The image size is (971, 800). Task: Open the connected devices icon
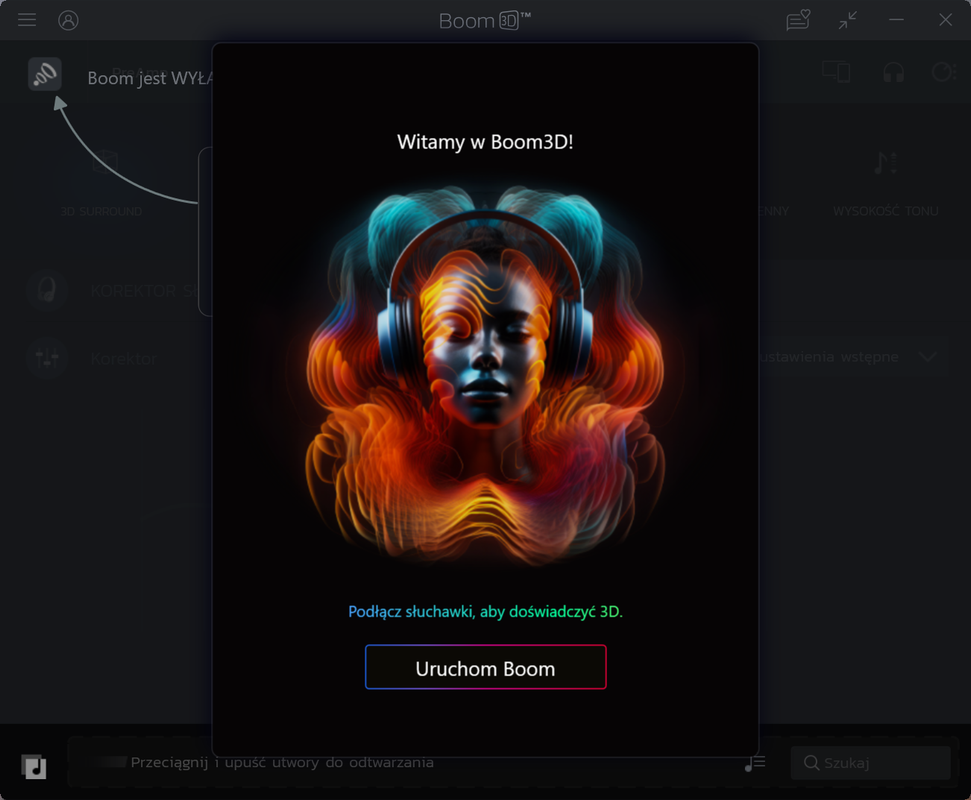pos(836,72)
